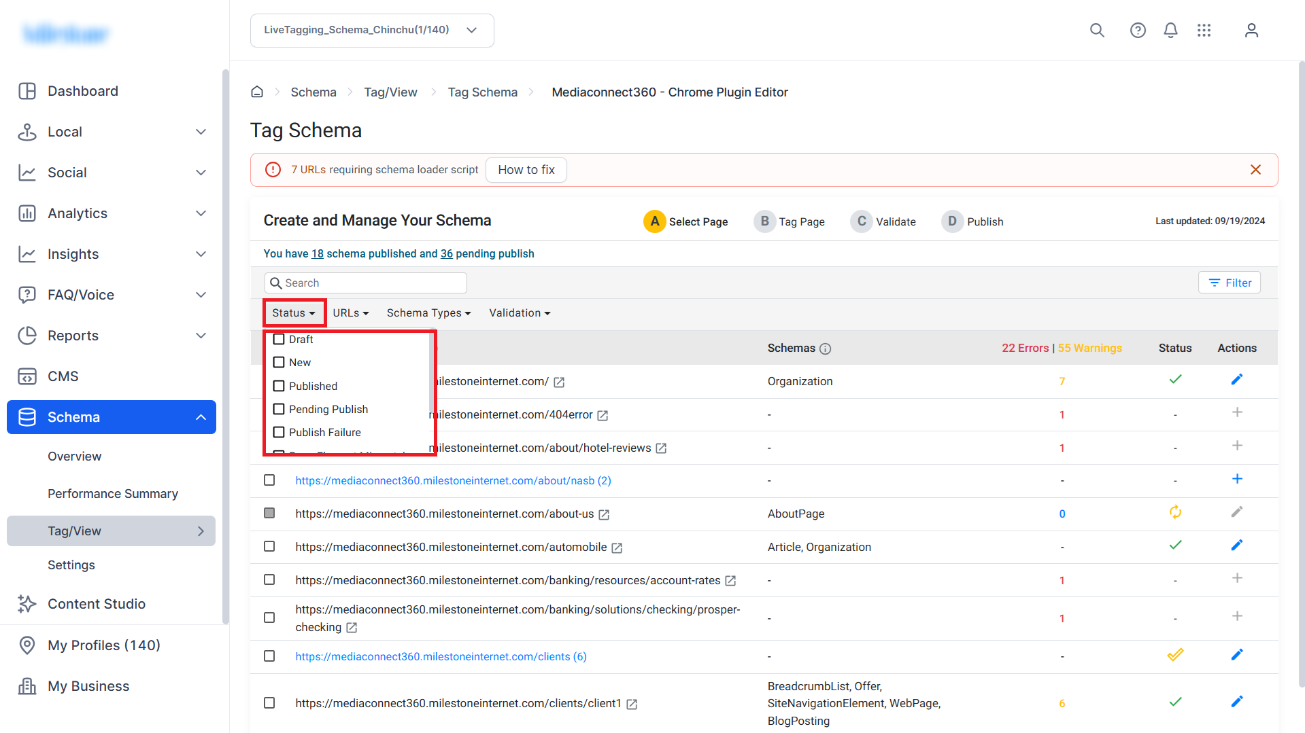Open the user profile icon
This screenshot has height=733, width=1305.
click(1251, 30)
